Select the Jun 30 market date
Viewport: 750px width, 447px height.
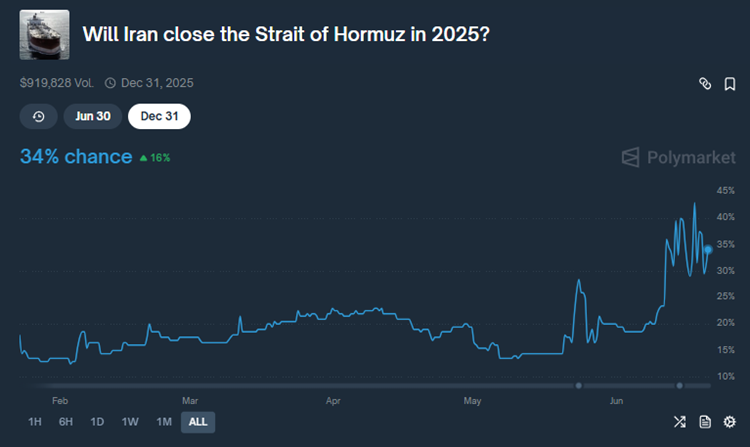click(x=92, y=116)
